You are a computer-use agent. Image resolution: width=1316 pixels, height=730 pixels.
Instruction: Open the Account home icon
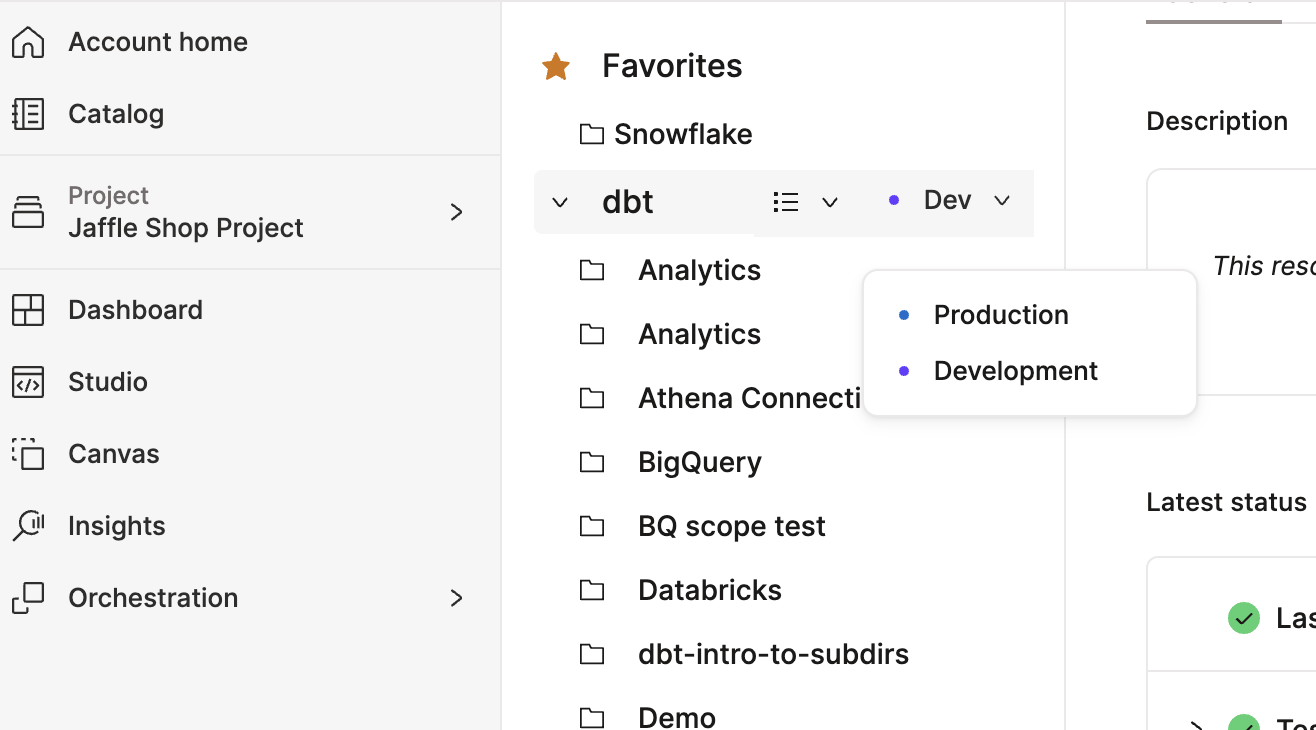coord(26,41)
